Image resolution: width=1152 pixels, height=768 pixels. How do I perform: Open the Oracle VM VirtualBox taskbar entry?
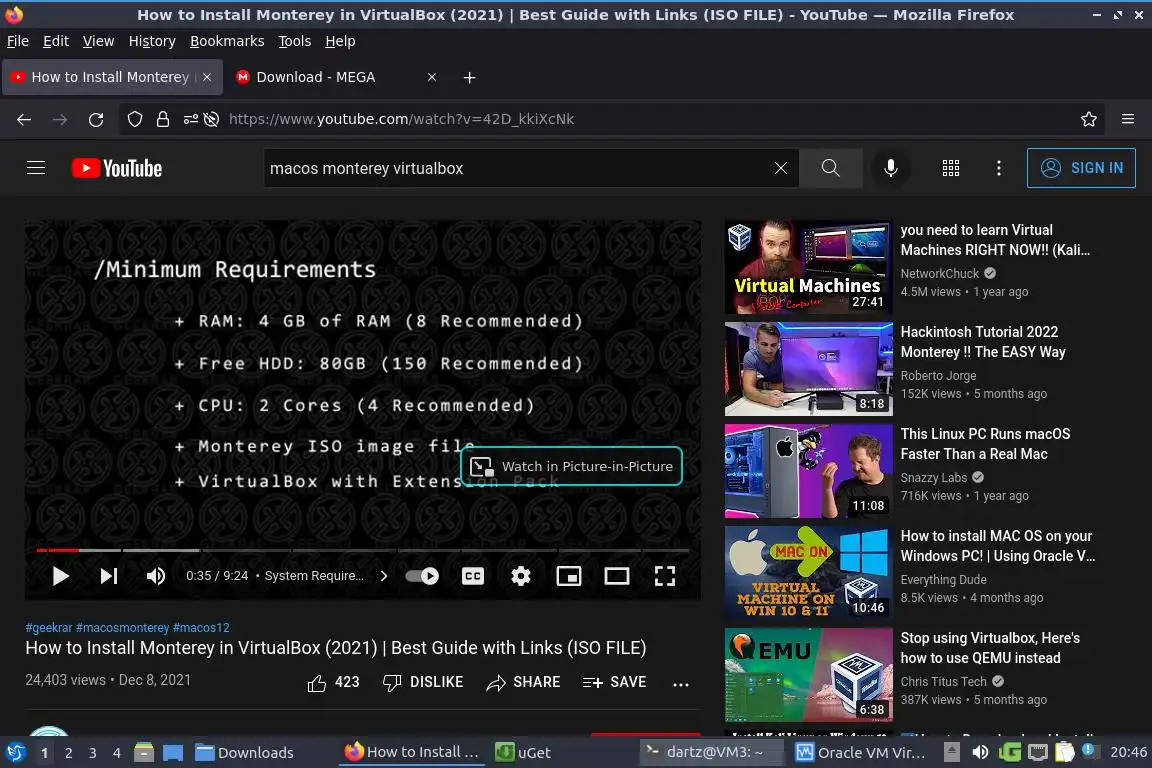pyautogui.click(x=861, y=753)
